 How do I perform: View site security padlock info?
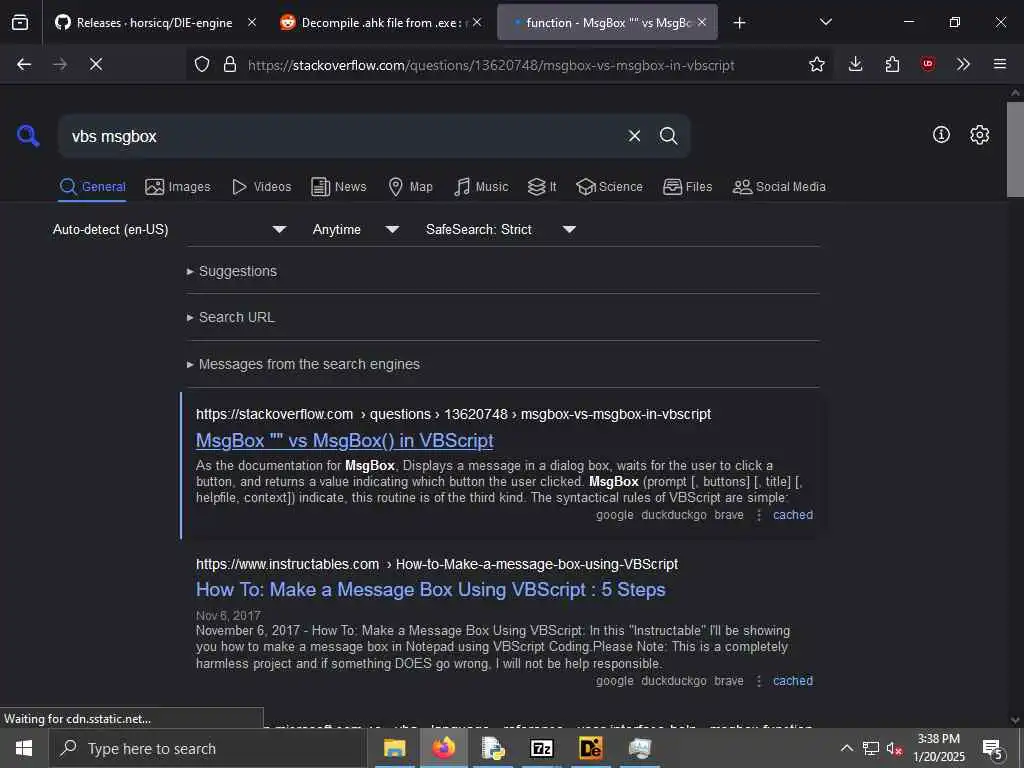tap(229, 64)
